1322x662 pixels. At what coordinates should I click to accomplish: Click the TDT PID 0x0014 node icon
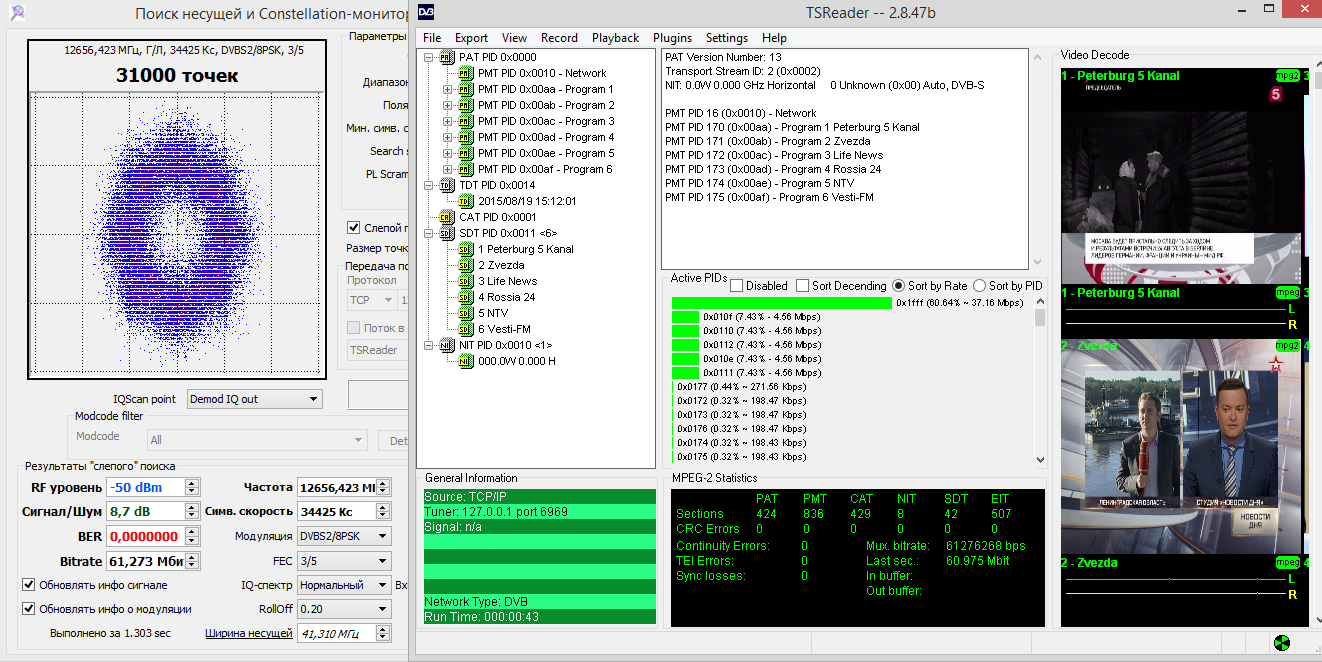[x=445, y=185]
